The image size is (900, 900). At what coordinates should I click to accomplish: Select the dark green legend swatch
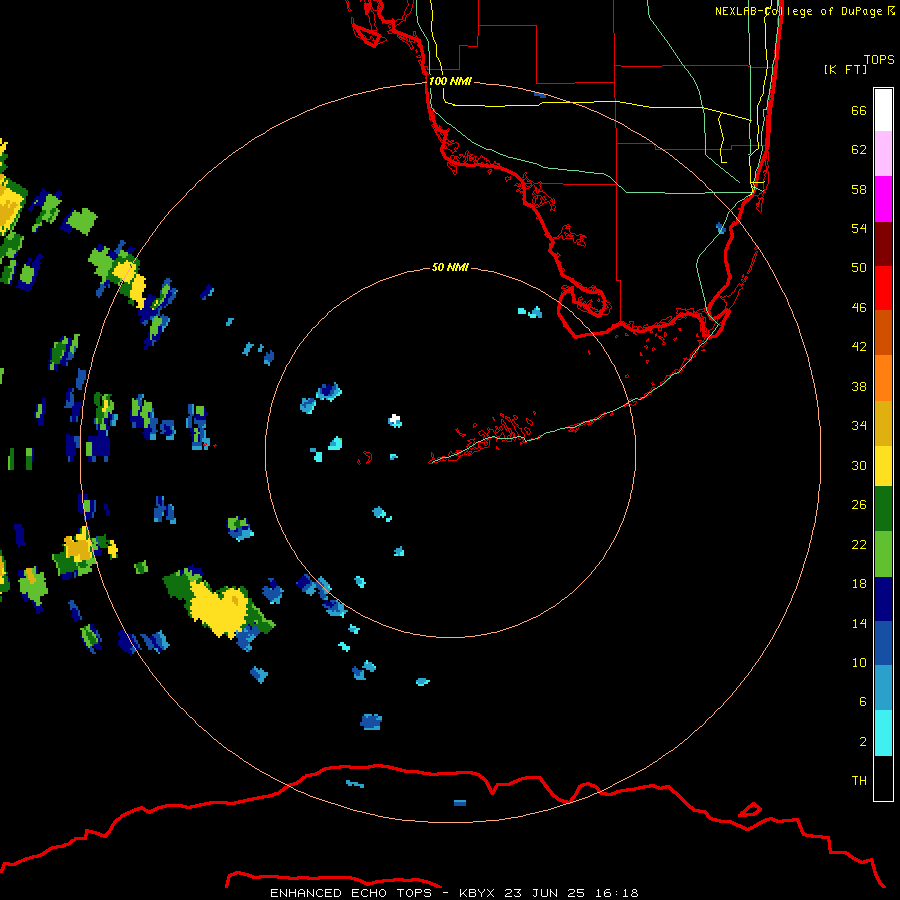[883, 509]
